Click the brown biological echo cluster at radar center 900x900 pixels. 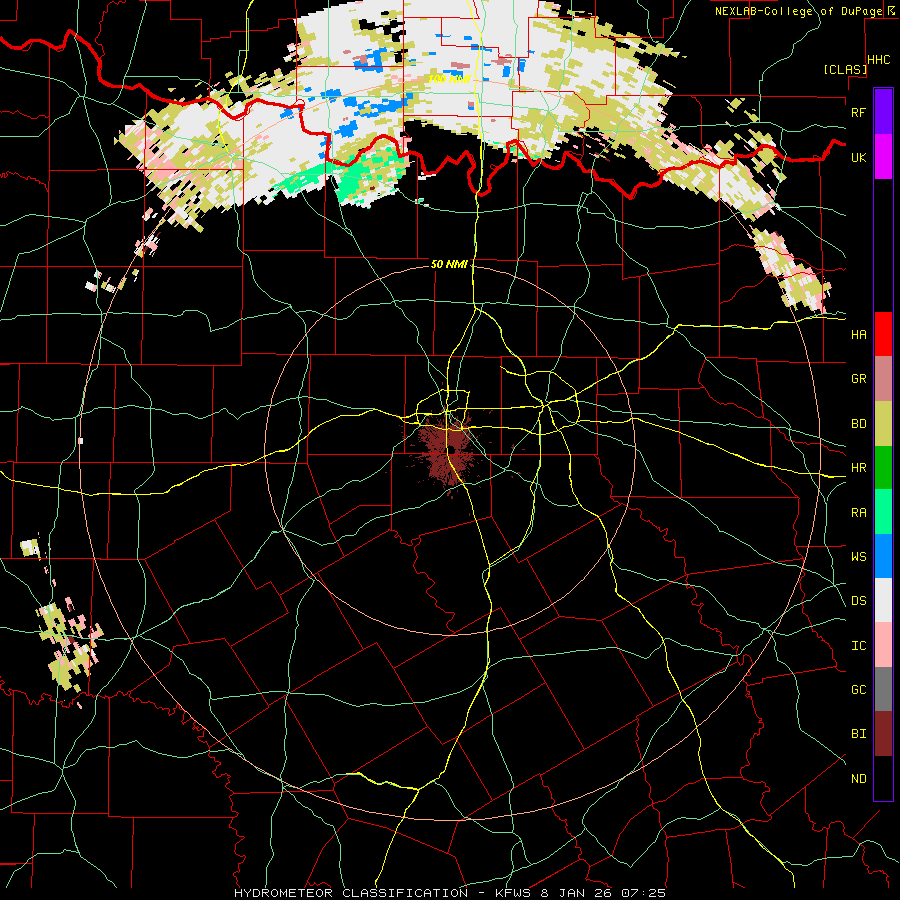449,449
